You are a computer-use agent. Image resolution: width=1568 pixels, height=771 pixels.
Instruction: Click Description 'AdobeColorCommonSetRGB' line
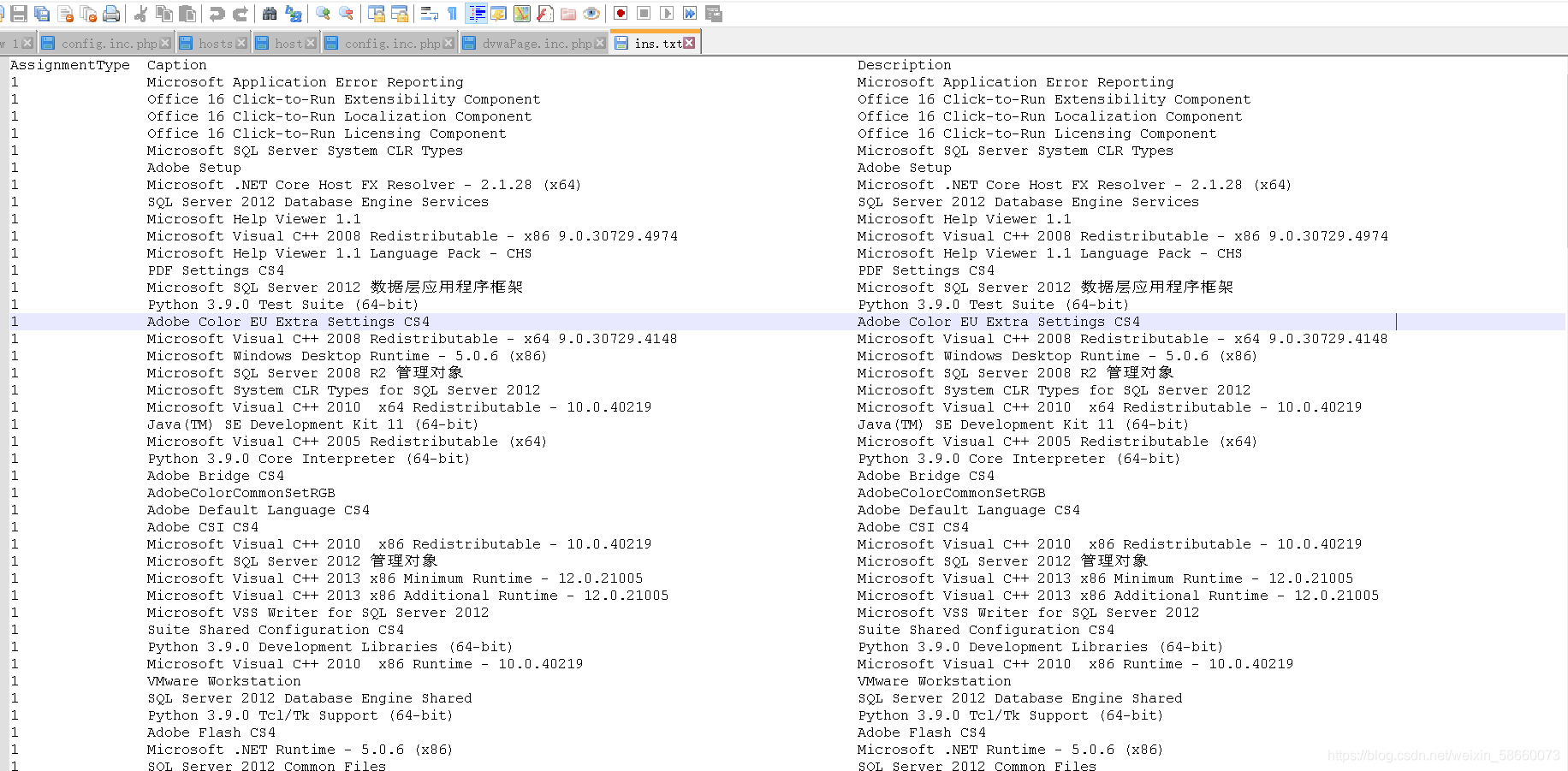tap(951, 493)
